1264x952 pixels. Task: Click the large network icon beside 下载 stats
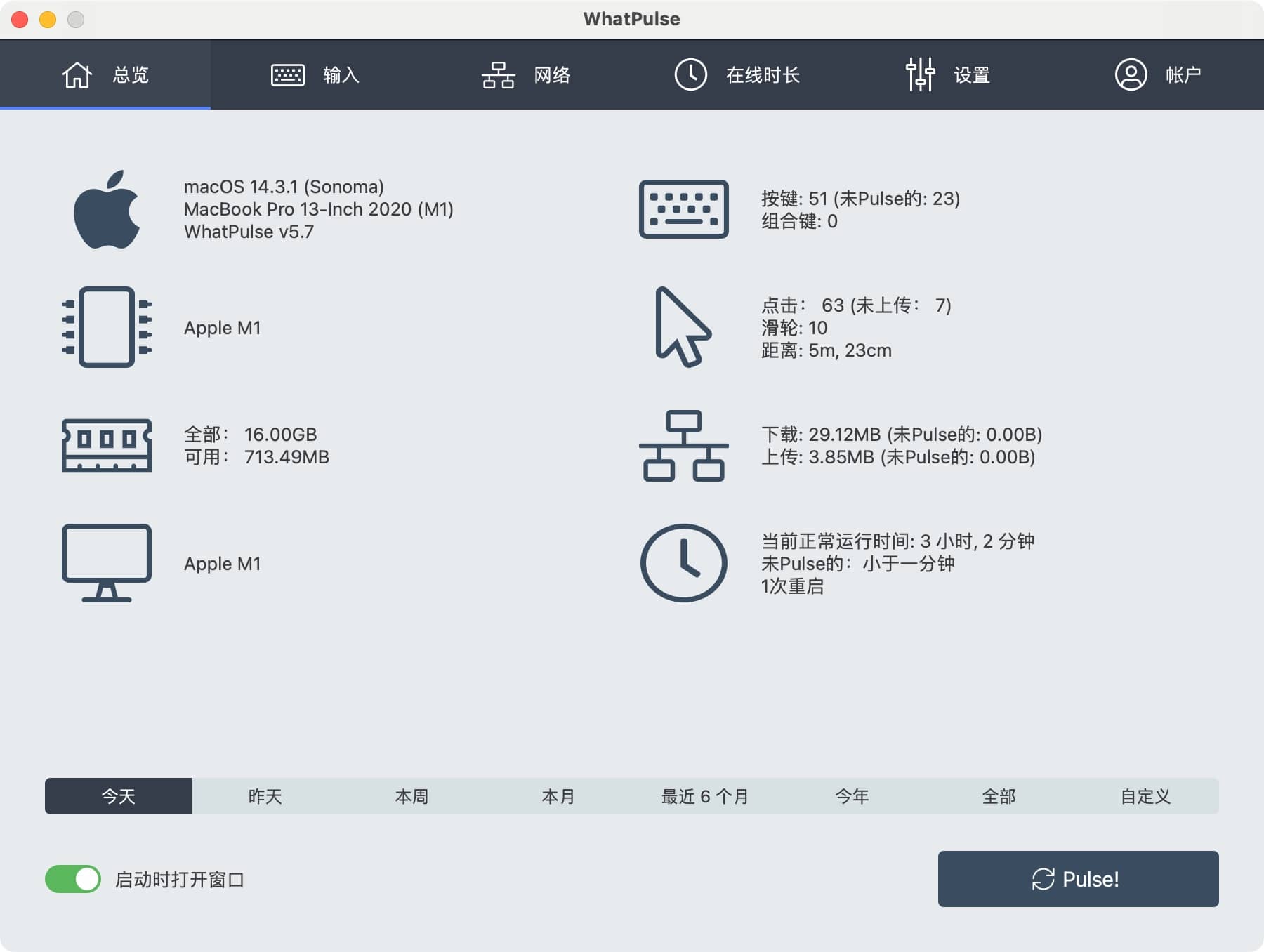tap(684, 446)
